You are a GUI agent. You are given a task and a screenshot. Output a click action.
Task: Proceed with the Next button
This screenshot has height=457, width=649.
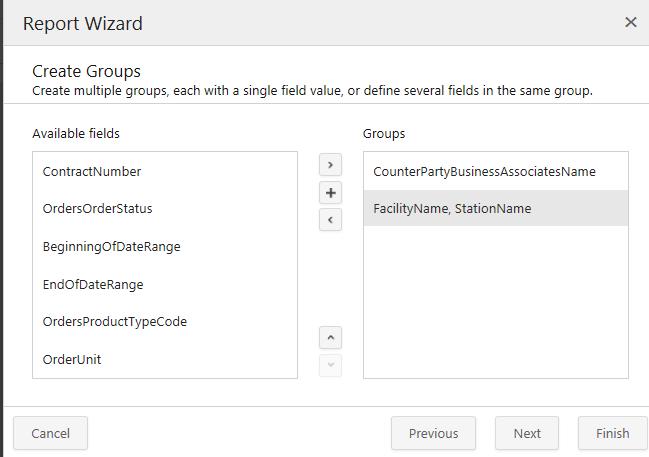527,433
